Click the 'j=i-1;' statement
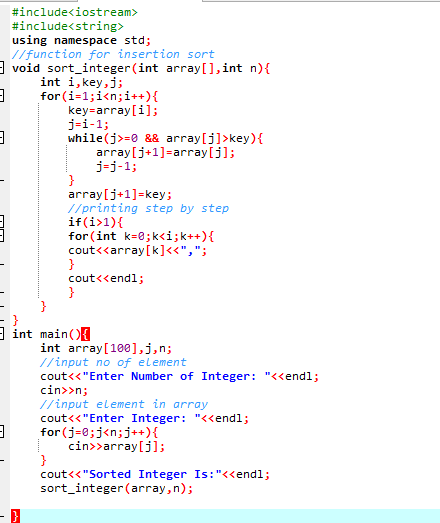The width and height of the screenshot is (440, 523). 88,124
